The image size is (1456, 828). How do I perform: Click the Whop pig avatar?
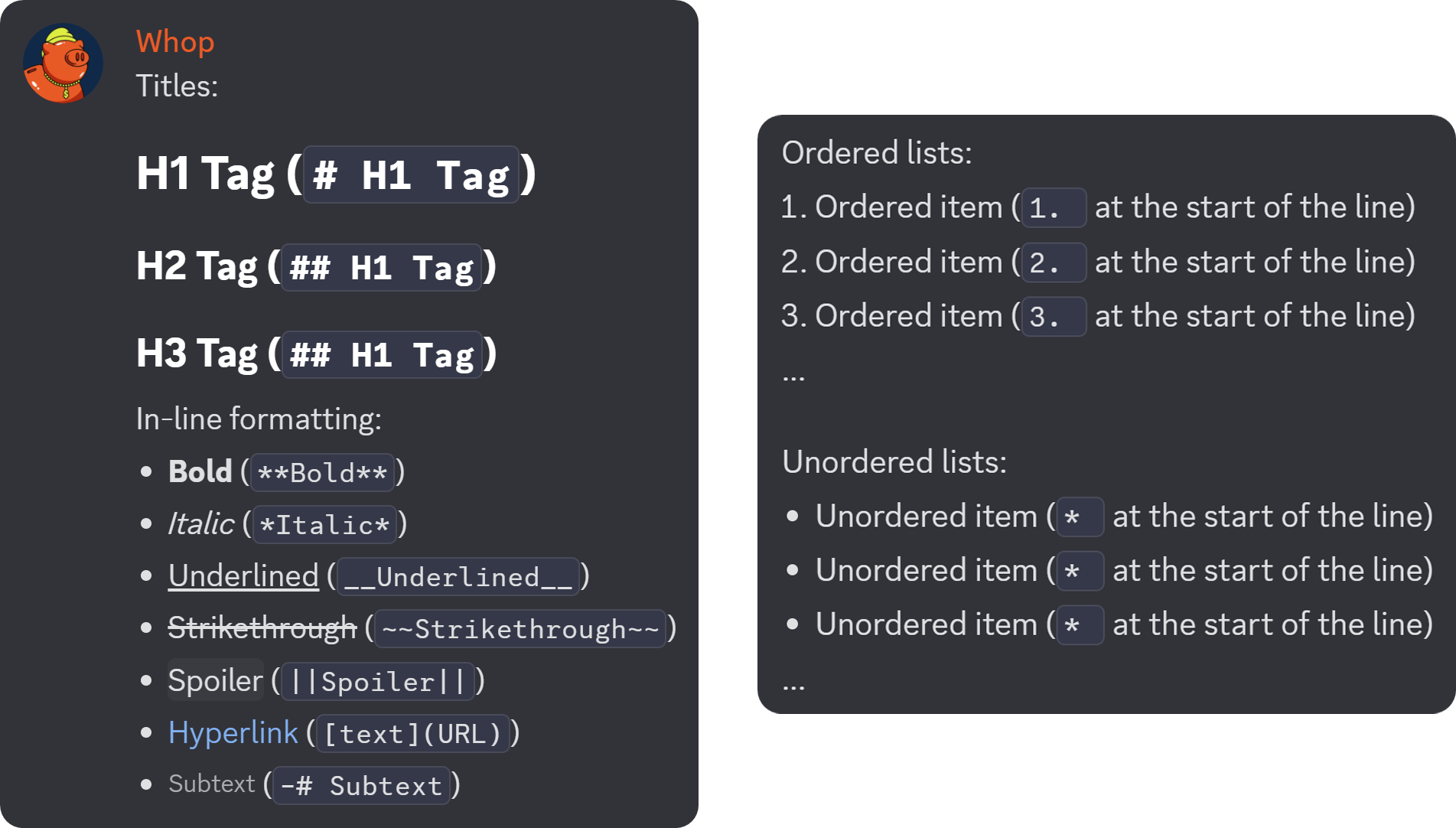pyautogui.click(x=63, y=64)
